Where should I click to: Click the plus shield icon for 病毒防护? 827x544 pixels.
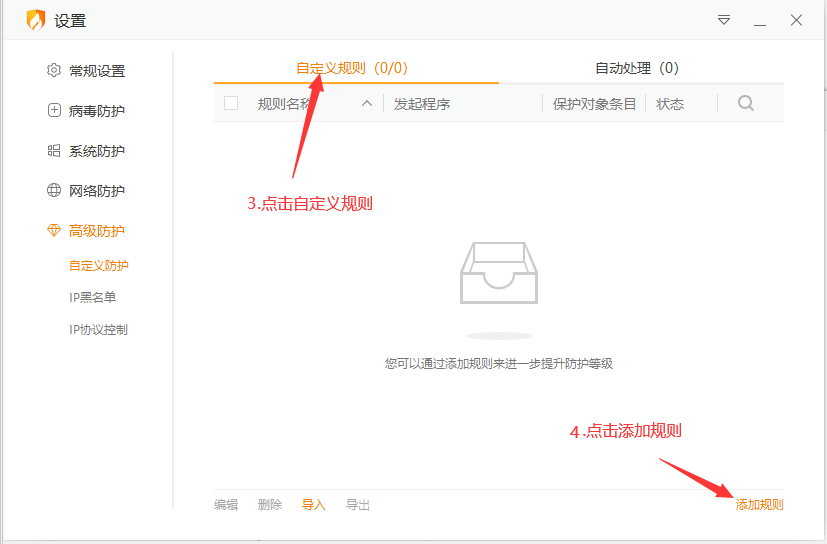[54, 111]
